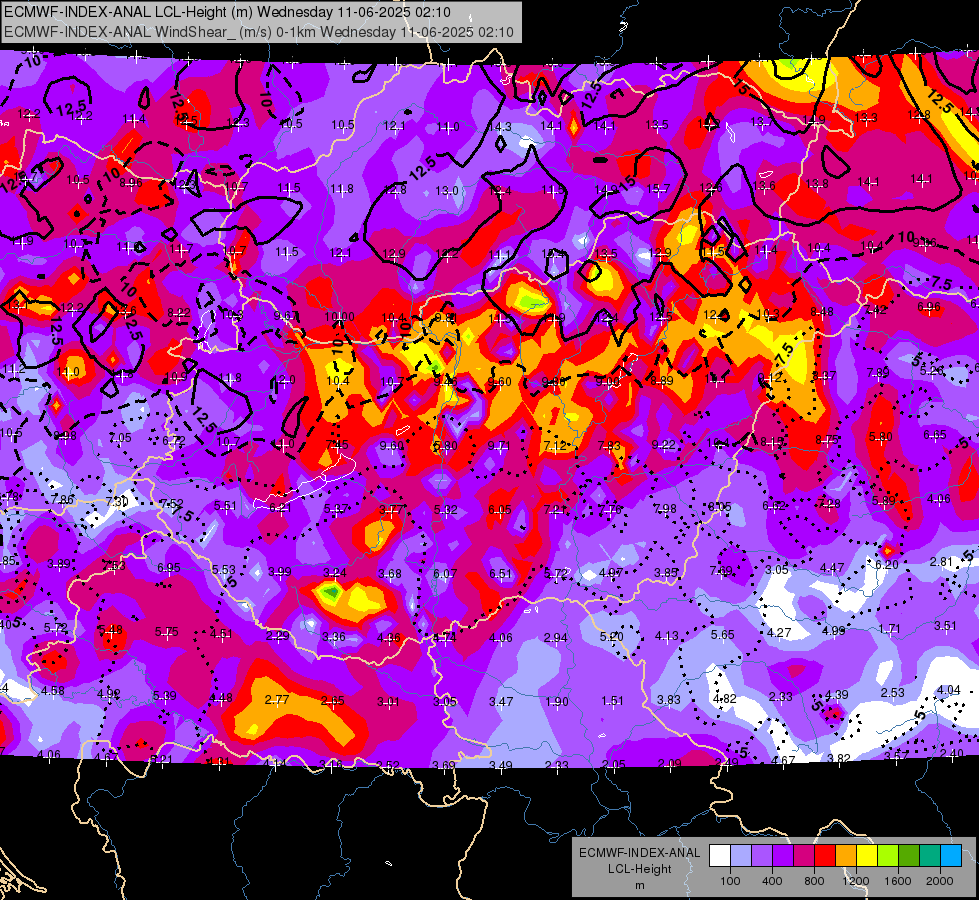
Task: Click the legend tick label 2000
Action: coord(940,881)
